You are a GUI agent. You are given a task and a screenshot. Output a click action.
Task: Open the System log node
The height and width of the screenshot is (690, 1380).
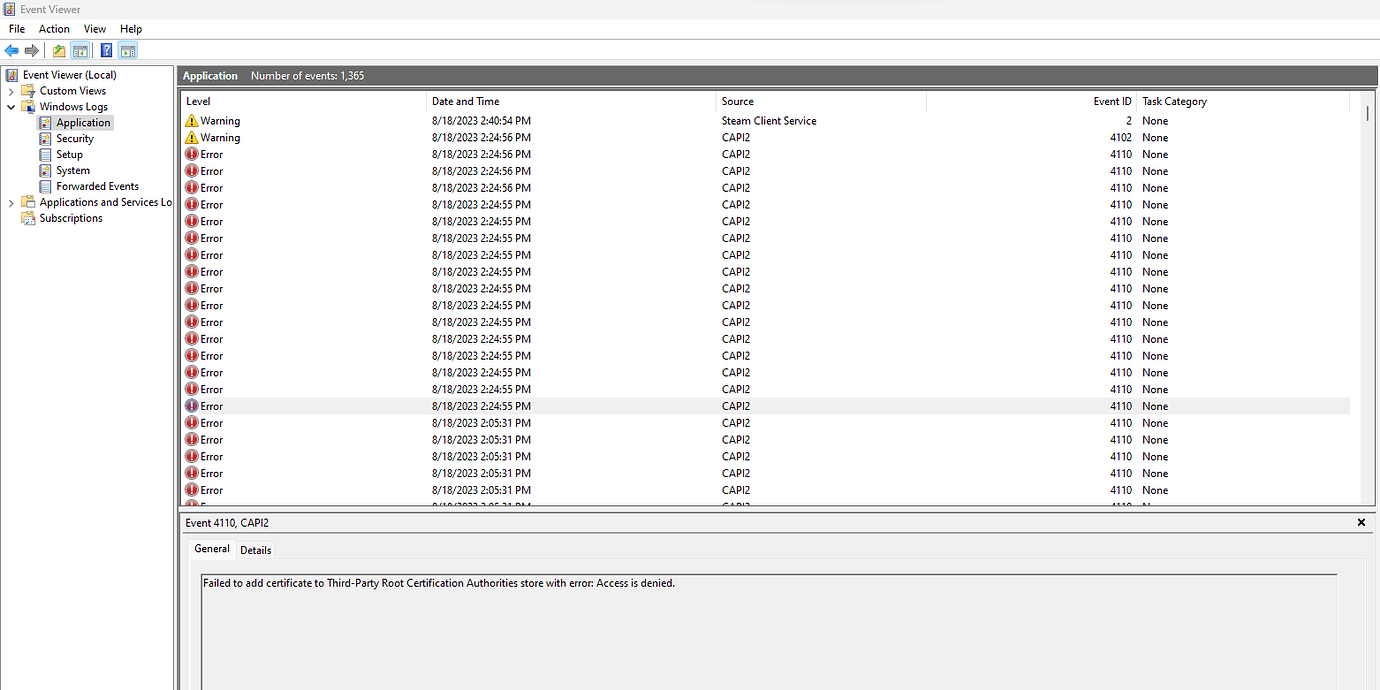tap(72, 171)
